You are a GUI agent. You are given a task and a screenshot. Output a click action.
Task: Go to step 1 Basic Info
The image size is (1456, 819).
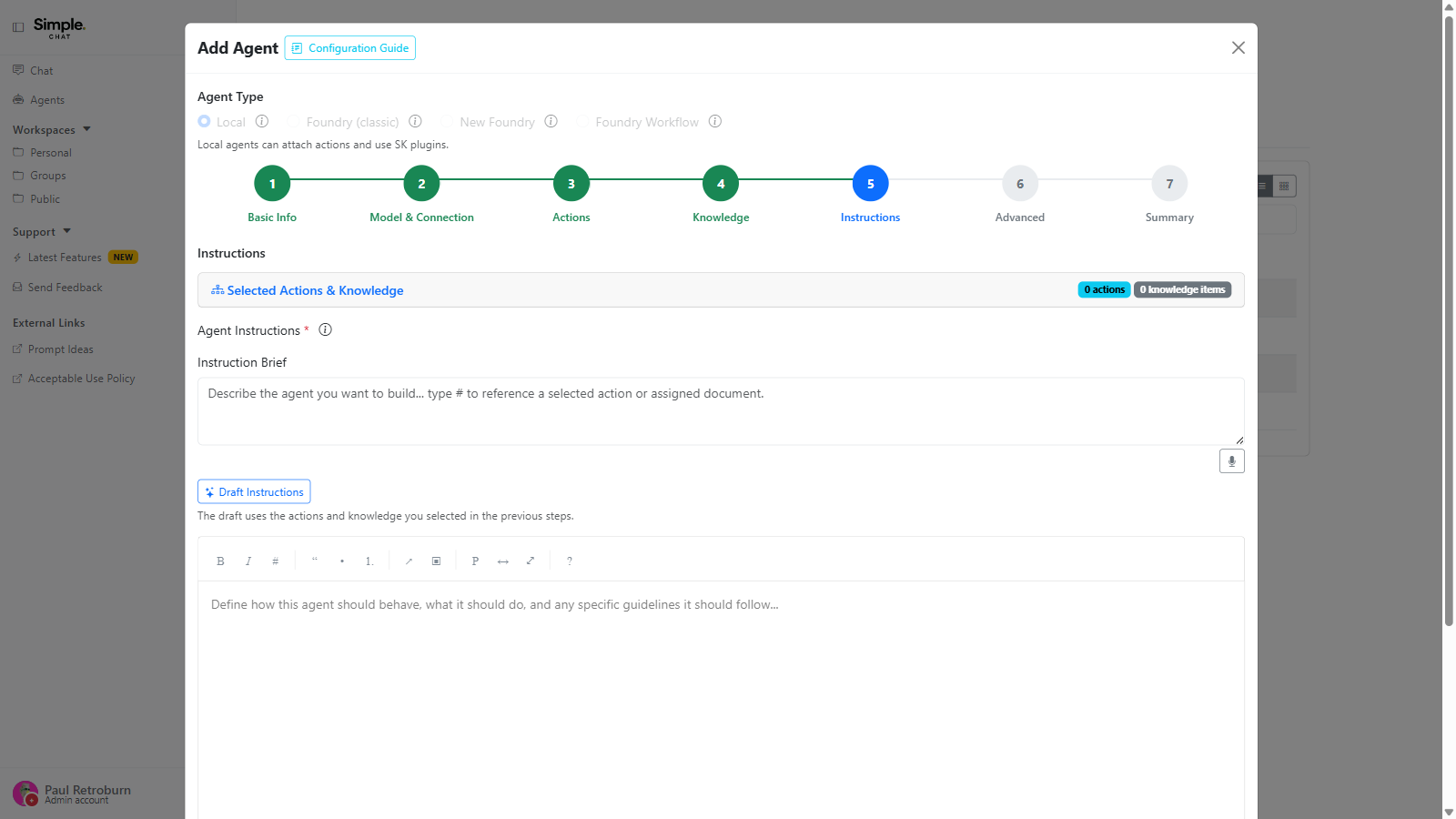(272, 184)
